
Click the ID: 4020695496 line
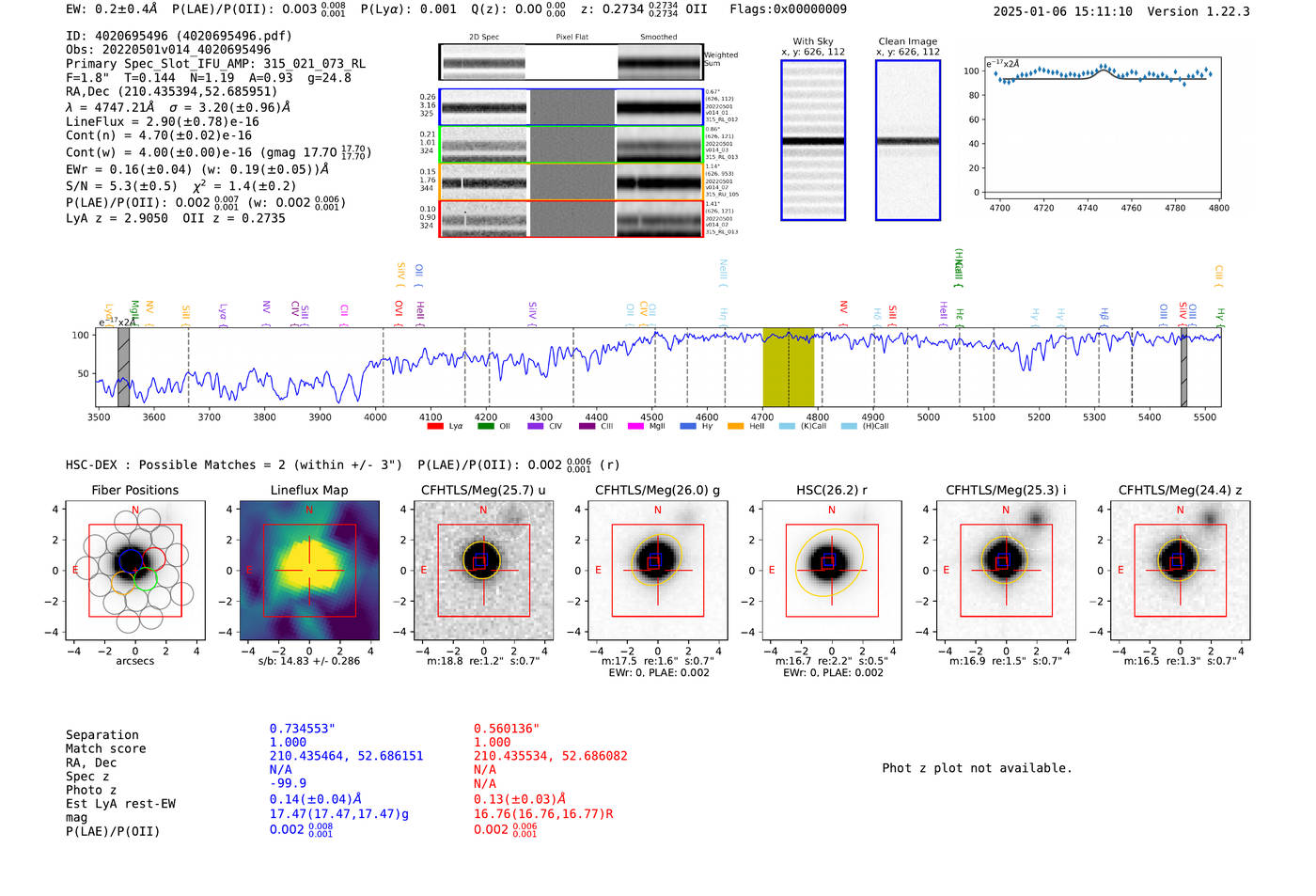tap(179, 36)
